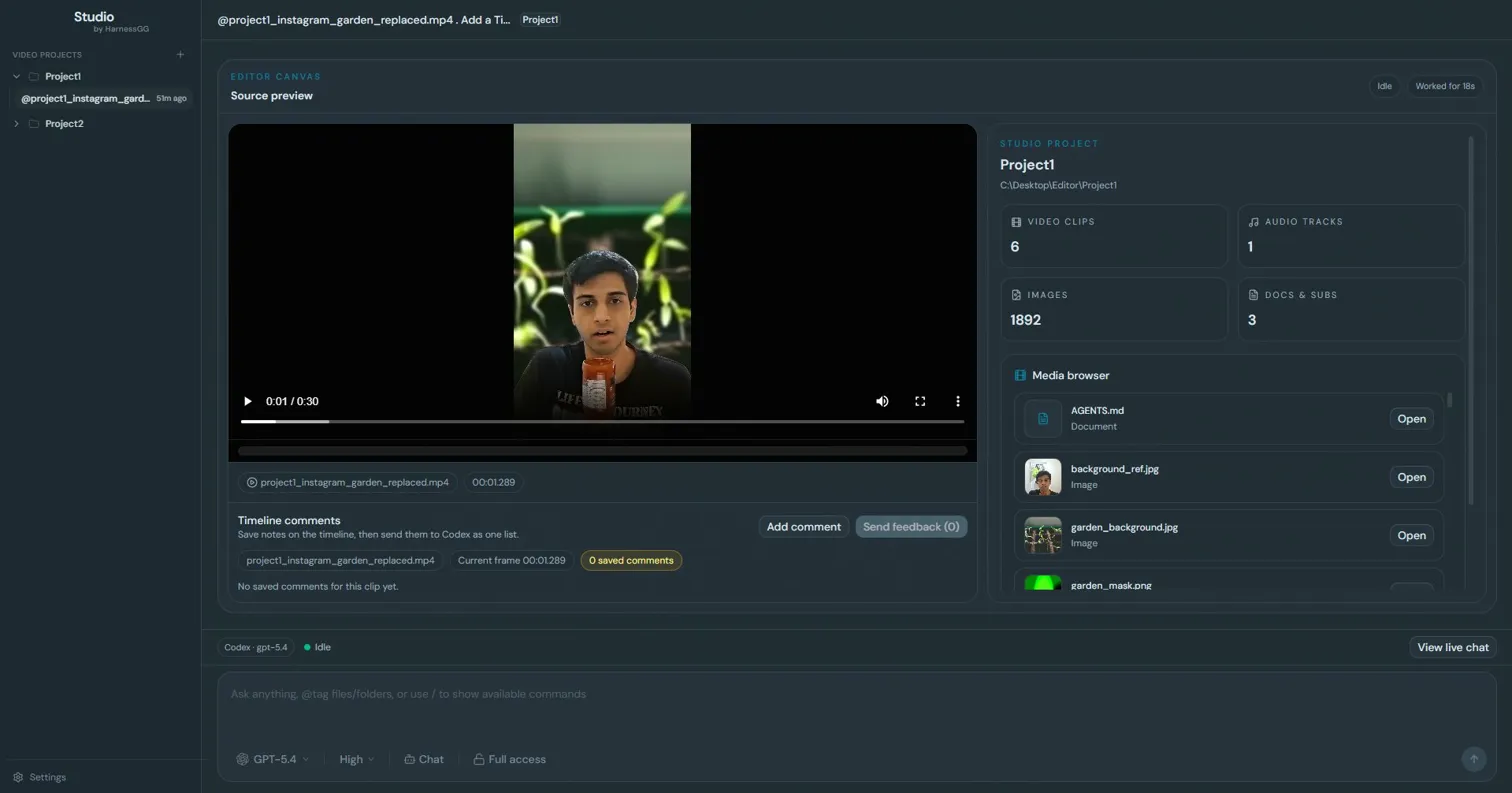The height and width of the screenshot is (793, 1512).
Task: Click the Audio Tracks music note icon
Action: click(x=1253, y=221)
